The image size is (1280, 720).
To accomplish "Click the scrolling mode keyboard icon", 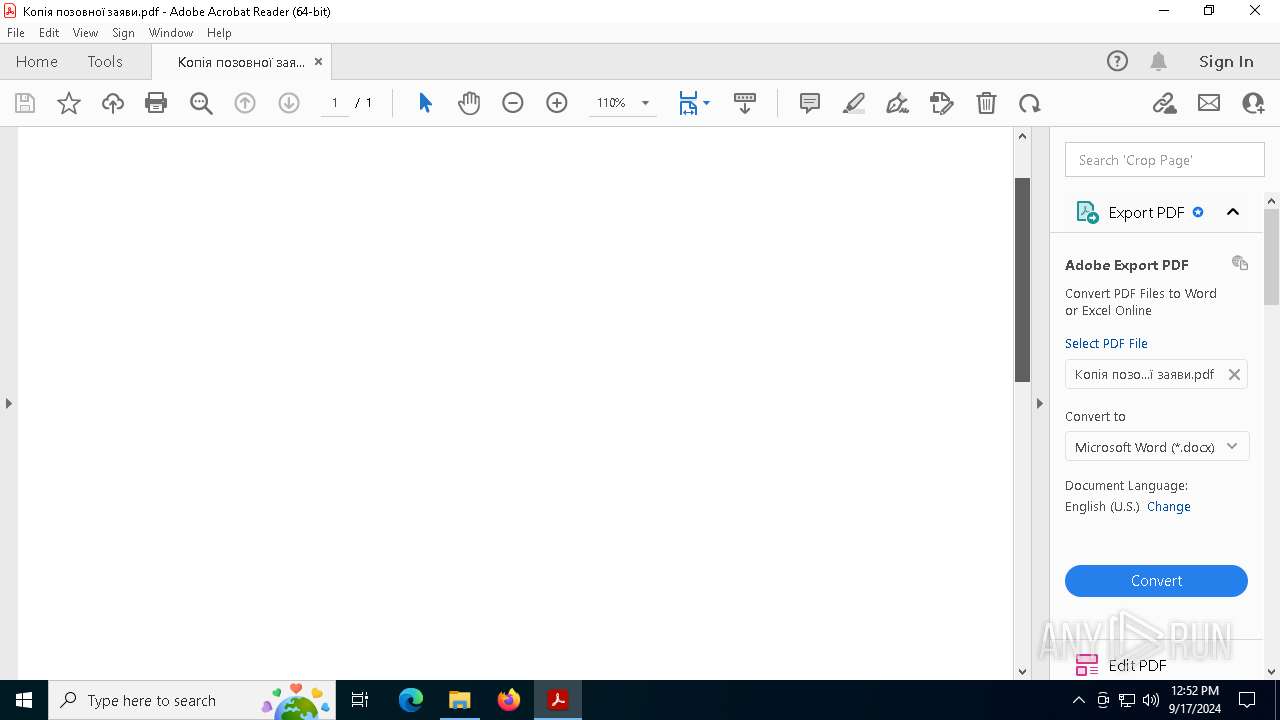I will pyautogui.click(x=745, y=103).
